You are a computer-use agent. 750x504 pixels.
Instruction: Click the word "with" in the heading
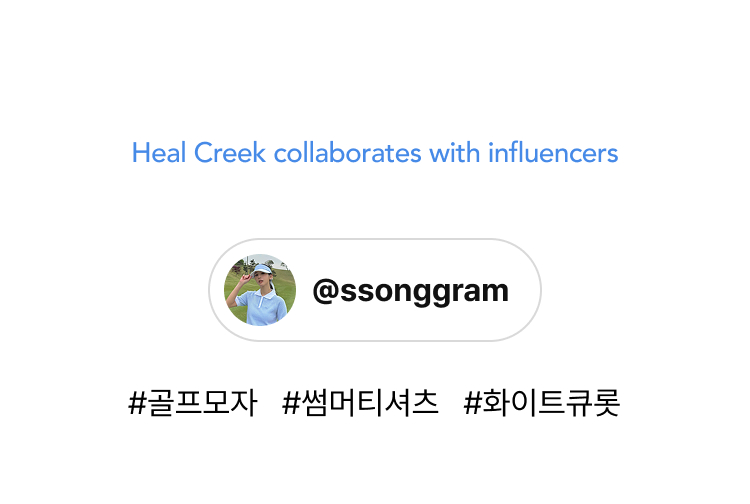[454, 153]
